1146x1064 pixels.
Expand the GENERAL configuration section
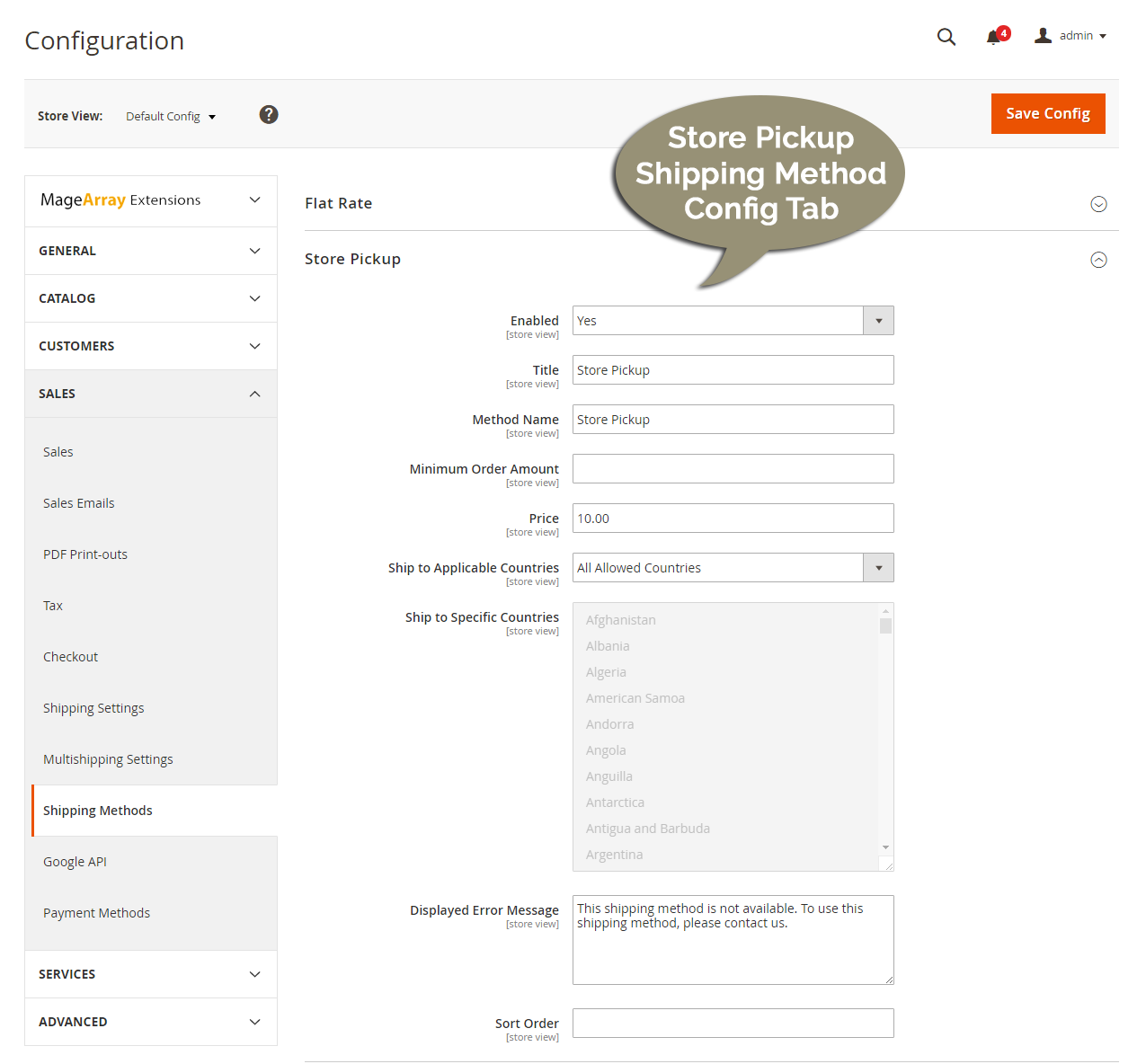tap(150, 251)
